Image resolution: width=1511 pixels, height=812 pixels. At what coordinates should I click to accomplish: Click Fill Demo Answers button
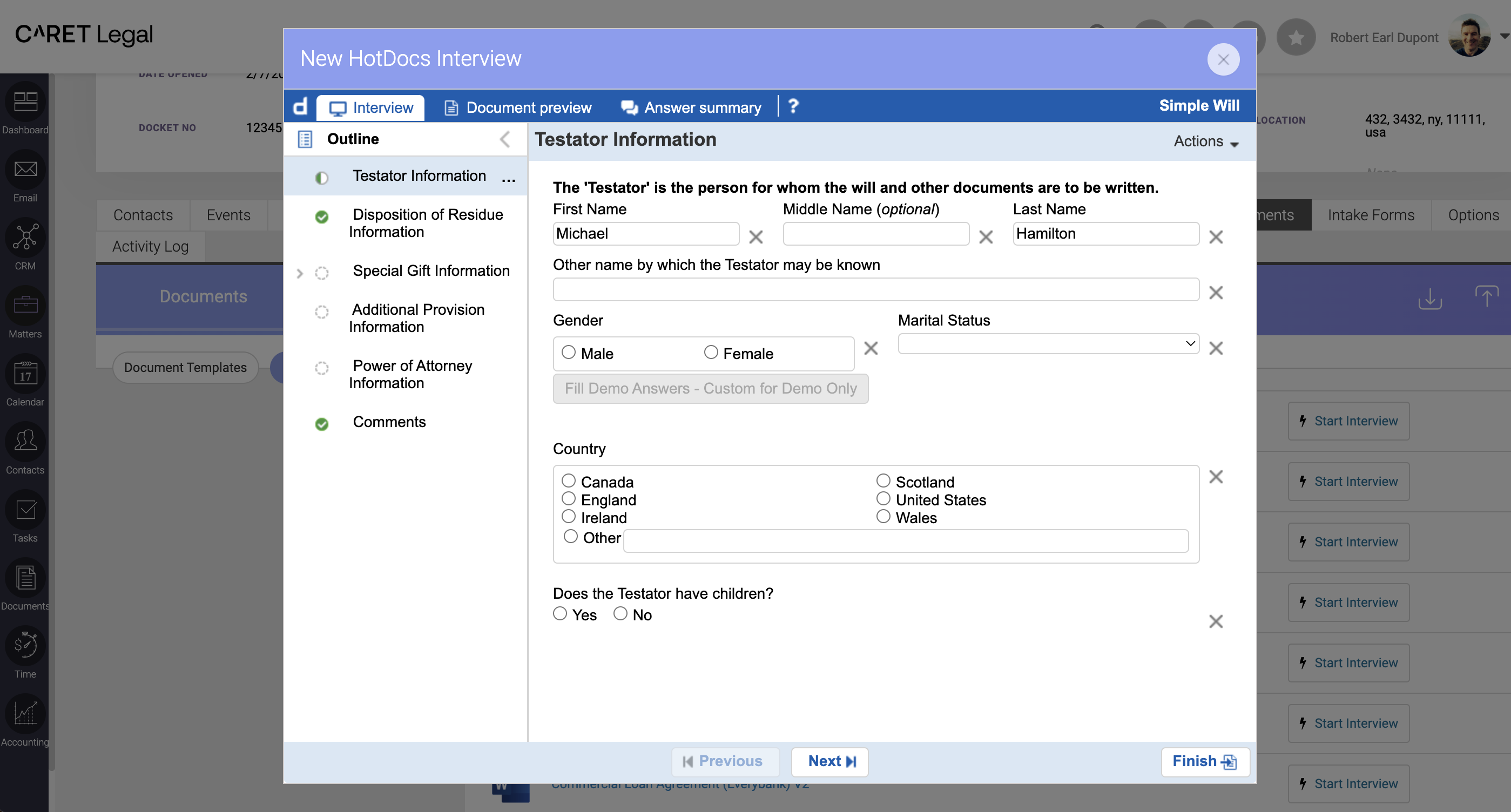(x=711, y=388)
